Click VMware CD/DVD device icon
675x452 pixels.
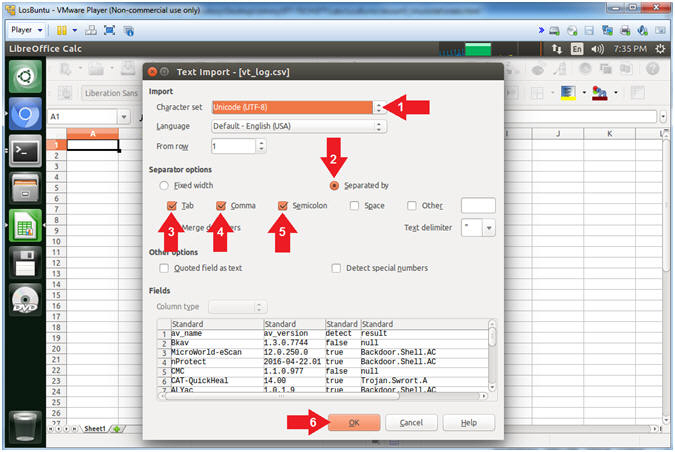(572, 31)
